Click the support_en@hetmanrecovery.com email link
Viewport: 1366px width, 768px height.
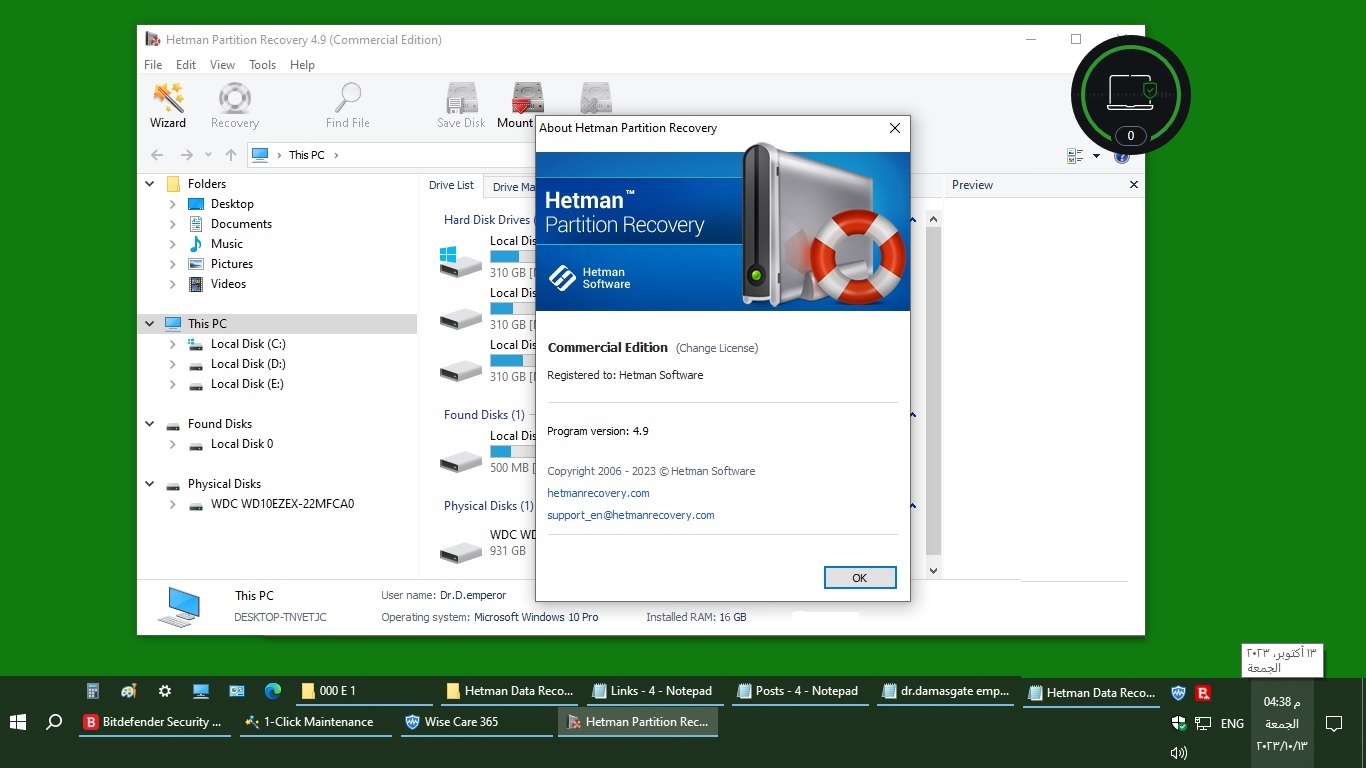point(631,515)
